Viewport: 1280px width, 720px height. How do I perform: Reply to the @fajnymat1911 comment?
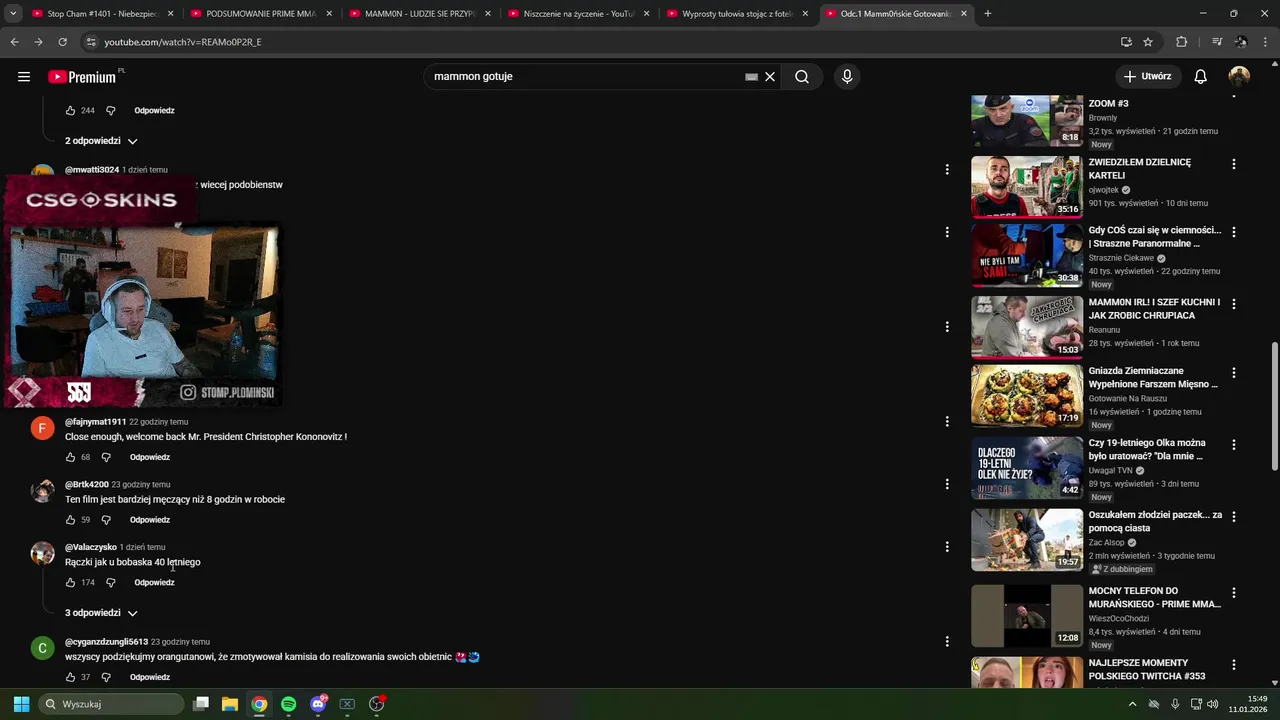[x=150, y=457]
